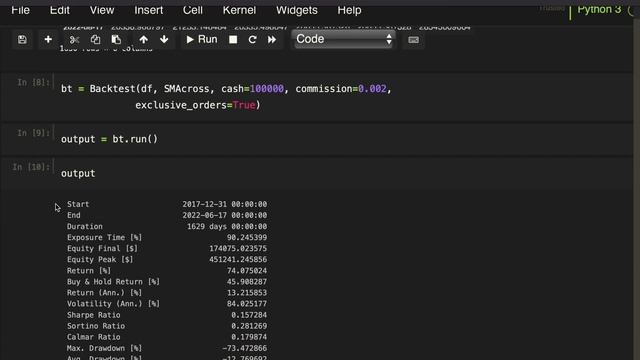Viewport: 640px width, 360px height.
Task: Click into the output code cell
Action: [343, 173]
